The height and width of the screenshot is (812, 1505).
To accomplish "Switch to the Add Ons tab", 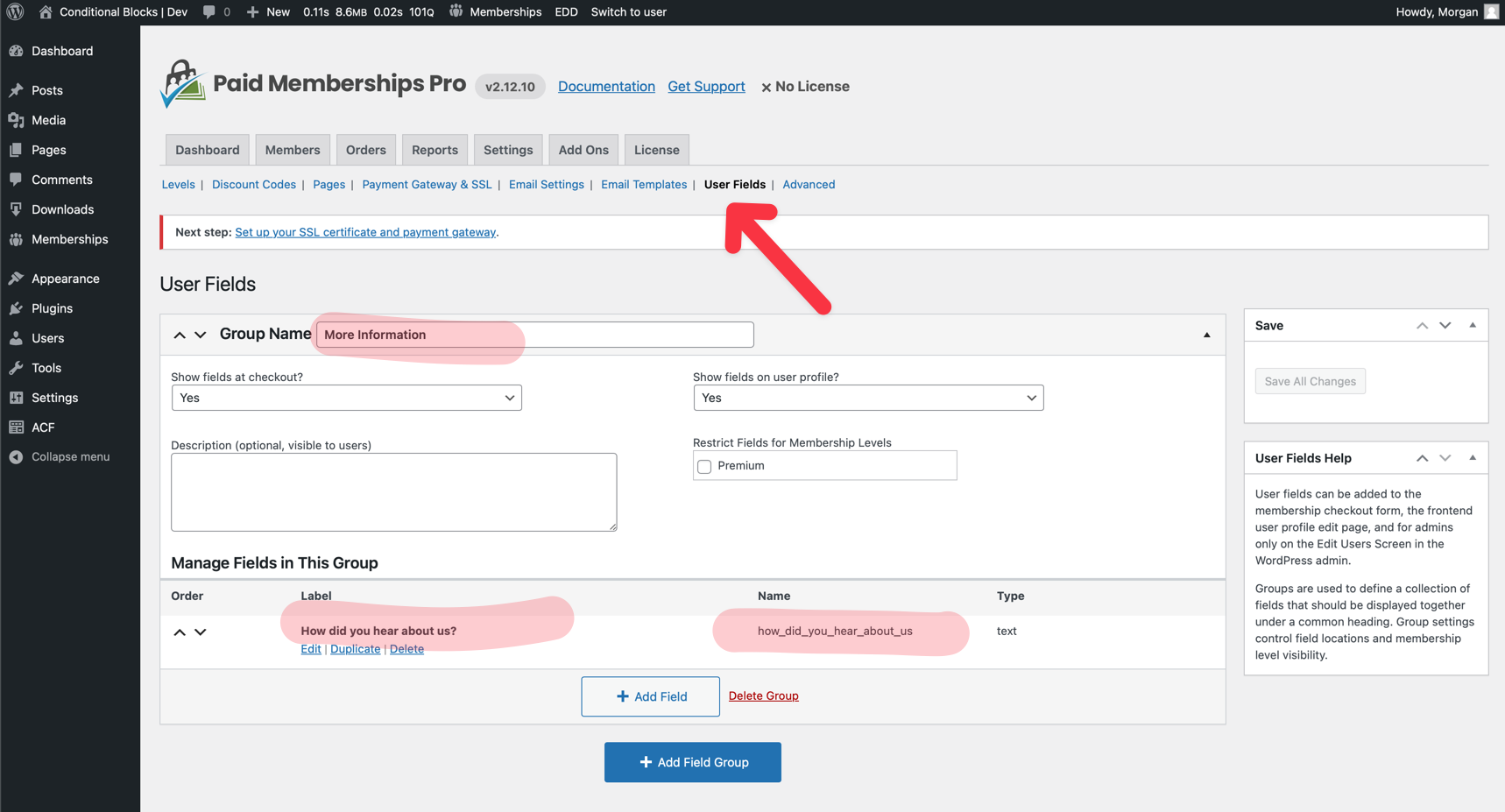I will (583, 149).
